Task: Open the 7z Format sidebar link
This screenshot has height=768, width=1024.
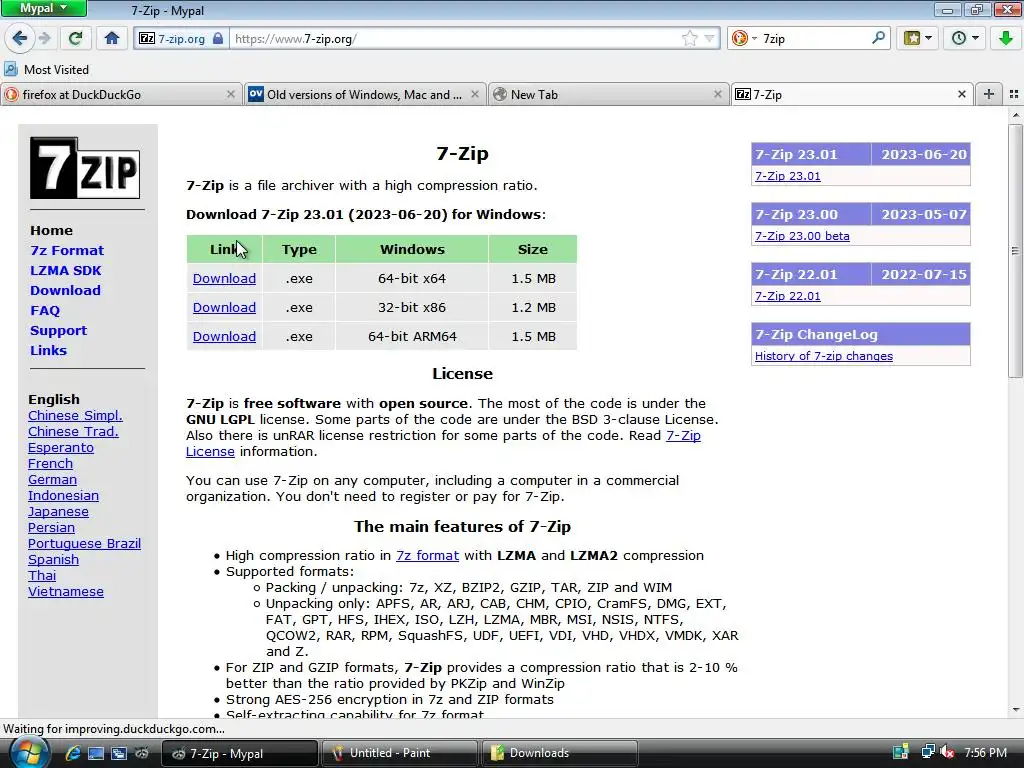Action: 67,250
